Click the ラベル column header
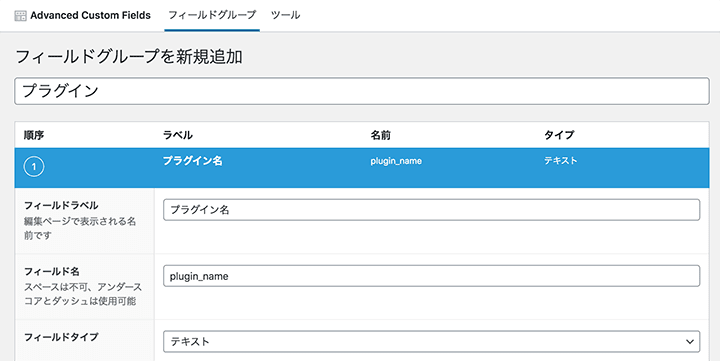This screenshot has width=720, height=361. [178, 135]
